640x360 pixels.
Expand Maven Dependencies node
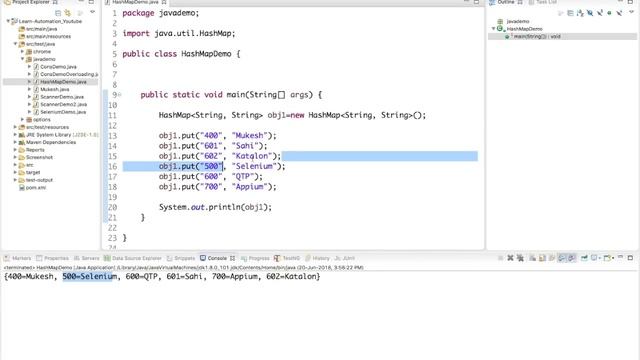[15, 142]
